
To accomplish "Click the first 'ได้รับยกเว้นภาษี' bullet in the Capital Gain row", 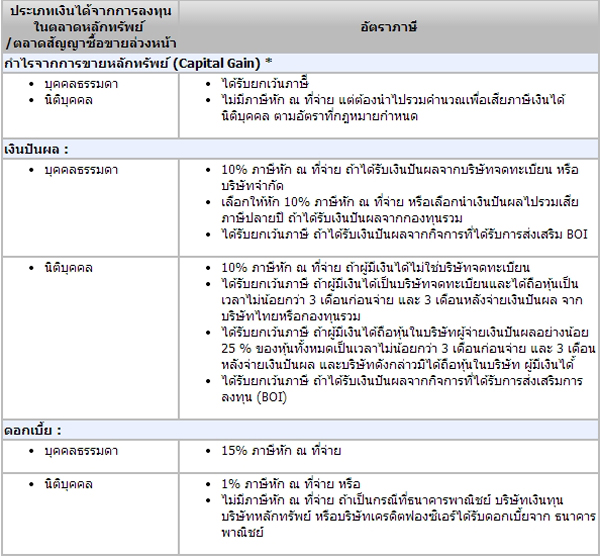I will [x=265, y=84].
